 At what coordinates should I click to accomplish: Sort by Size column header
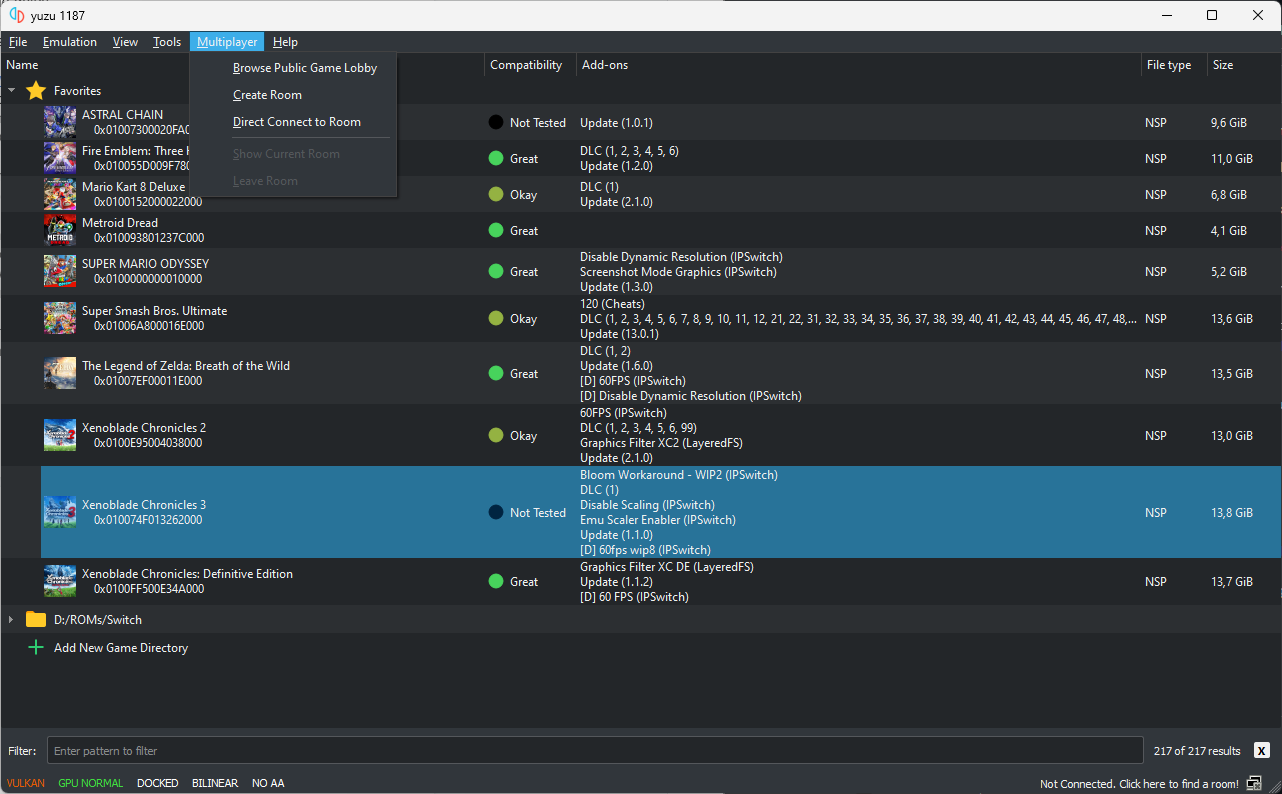coord(1244,65)
